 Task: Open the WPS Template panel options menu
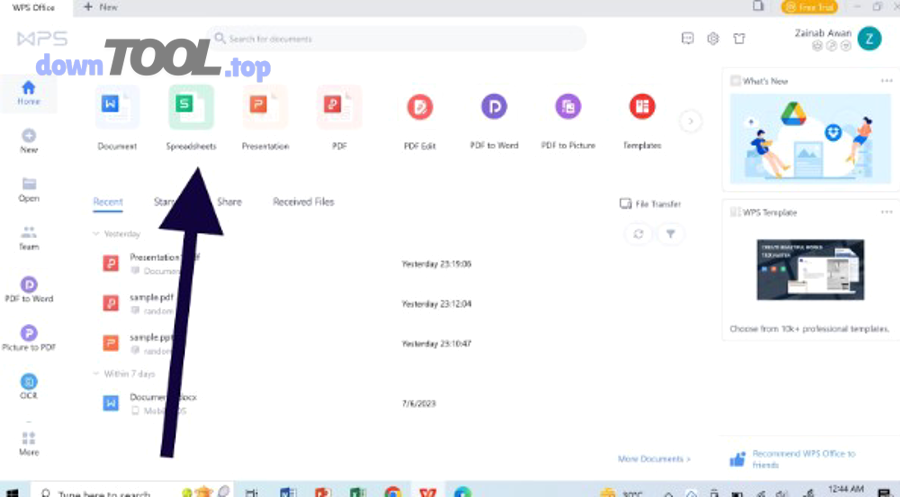(x=886, y=212)
